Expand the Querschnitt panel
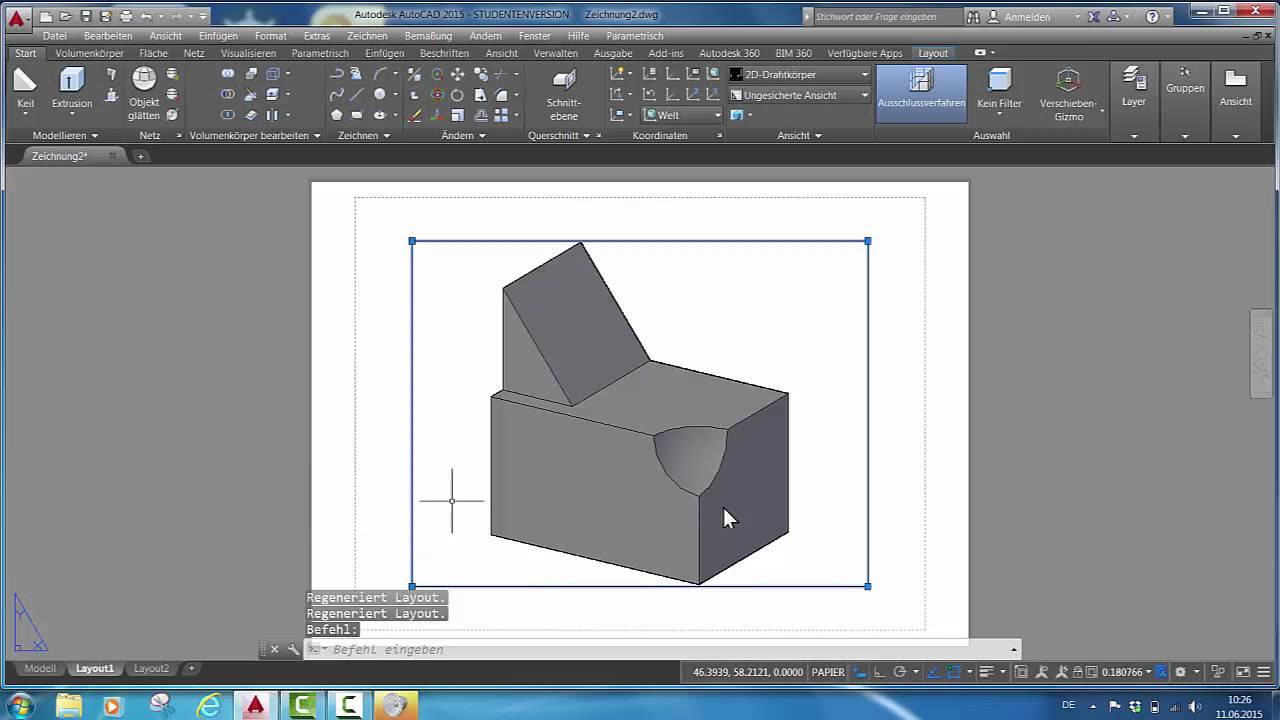The image size is (1280, 720). coord(559,135)
